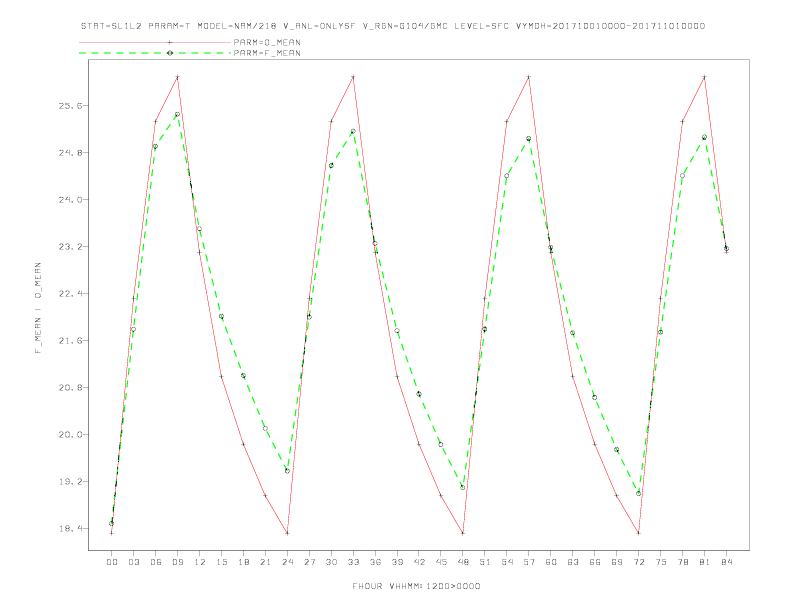Click the 51 forecast hour tick label
792x612 pixels.
(485, 562)
